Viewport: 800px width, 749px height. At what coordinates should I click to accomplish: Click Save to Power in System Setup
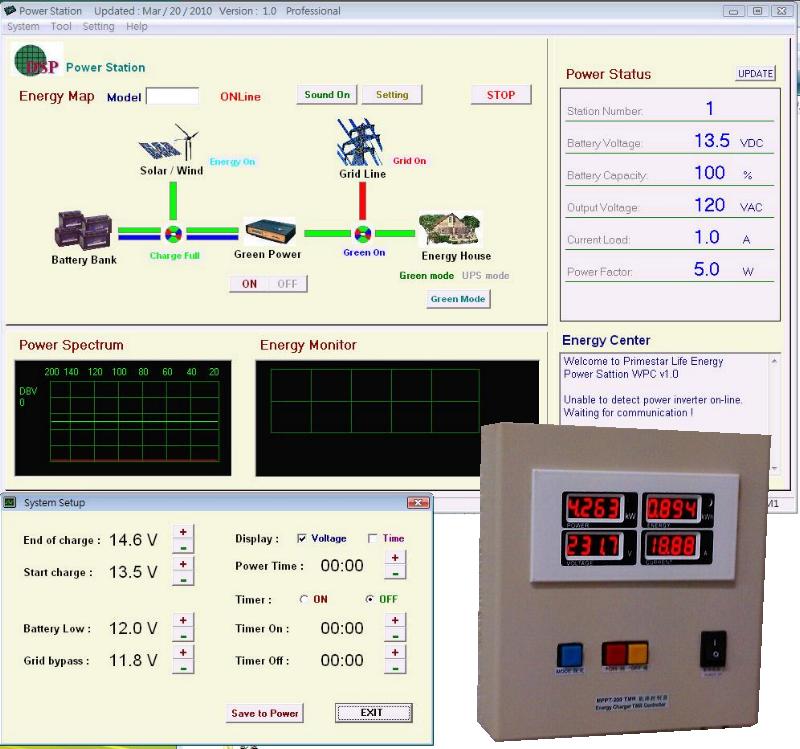[x=264, y=713]
